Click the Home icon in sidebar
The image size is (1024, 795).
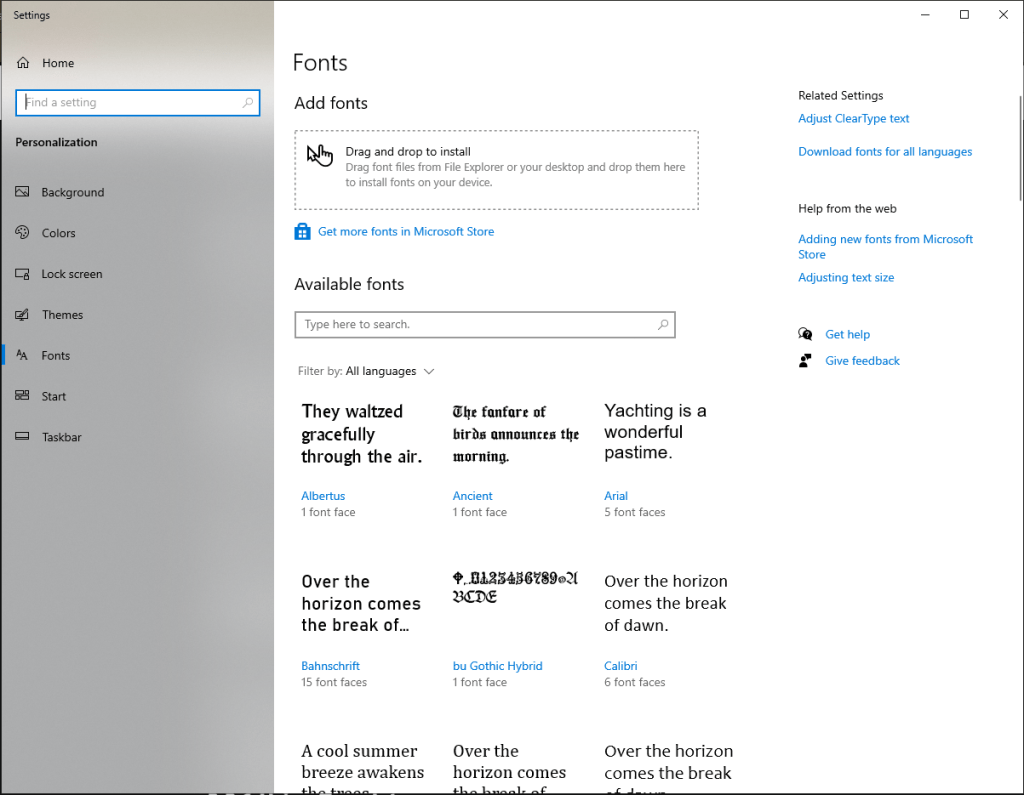(x=23, y=63)
